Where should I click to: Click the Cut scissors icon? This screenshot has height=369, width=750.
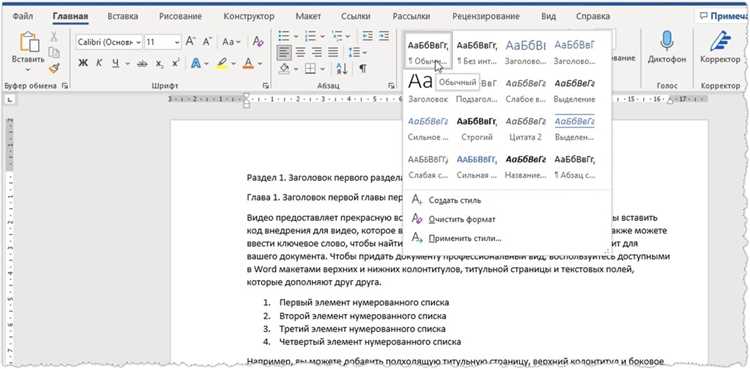click(54, 36)
